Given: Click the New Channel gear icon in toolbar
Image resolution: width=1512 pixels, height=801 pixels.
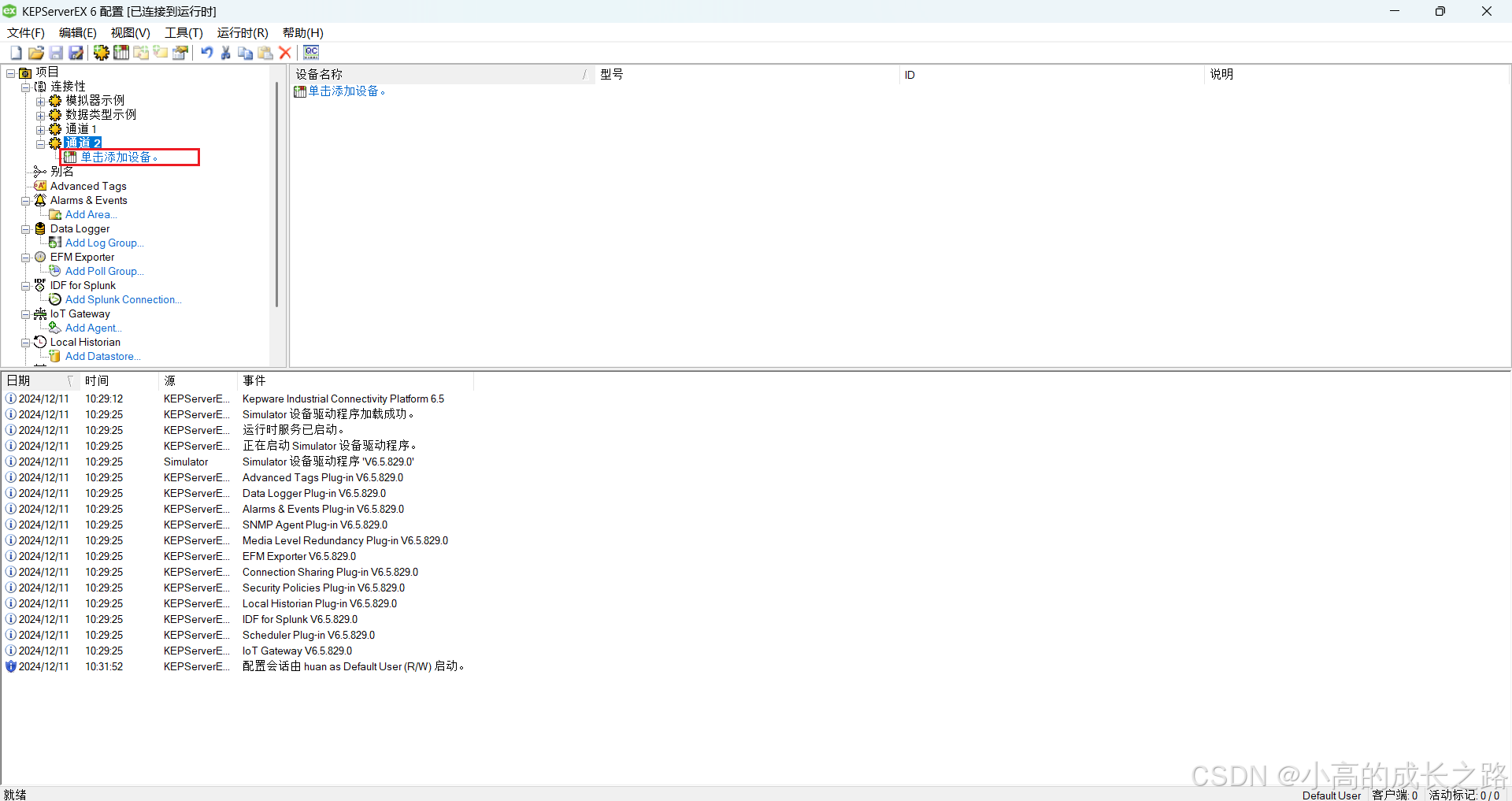Looking at the screenshot, I should click(x=102, y=53).
